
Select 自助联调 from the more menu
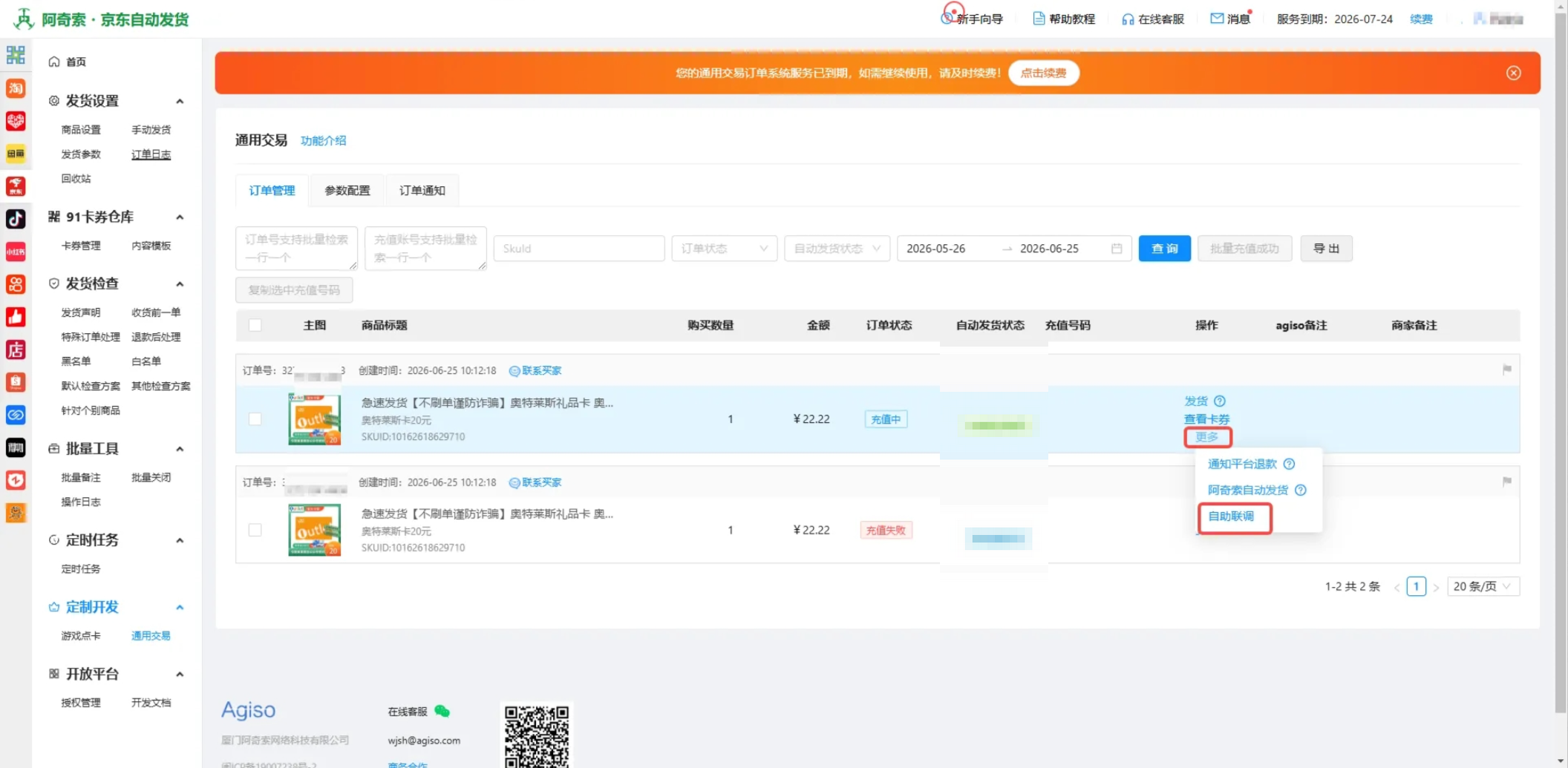point(1231,516)
